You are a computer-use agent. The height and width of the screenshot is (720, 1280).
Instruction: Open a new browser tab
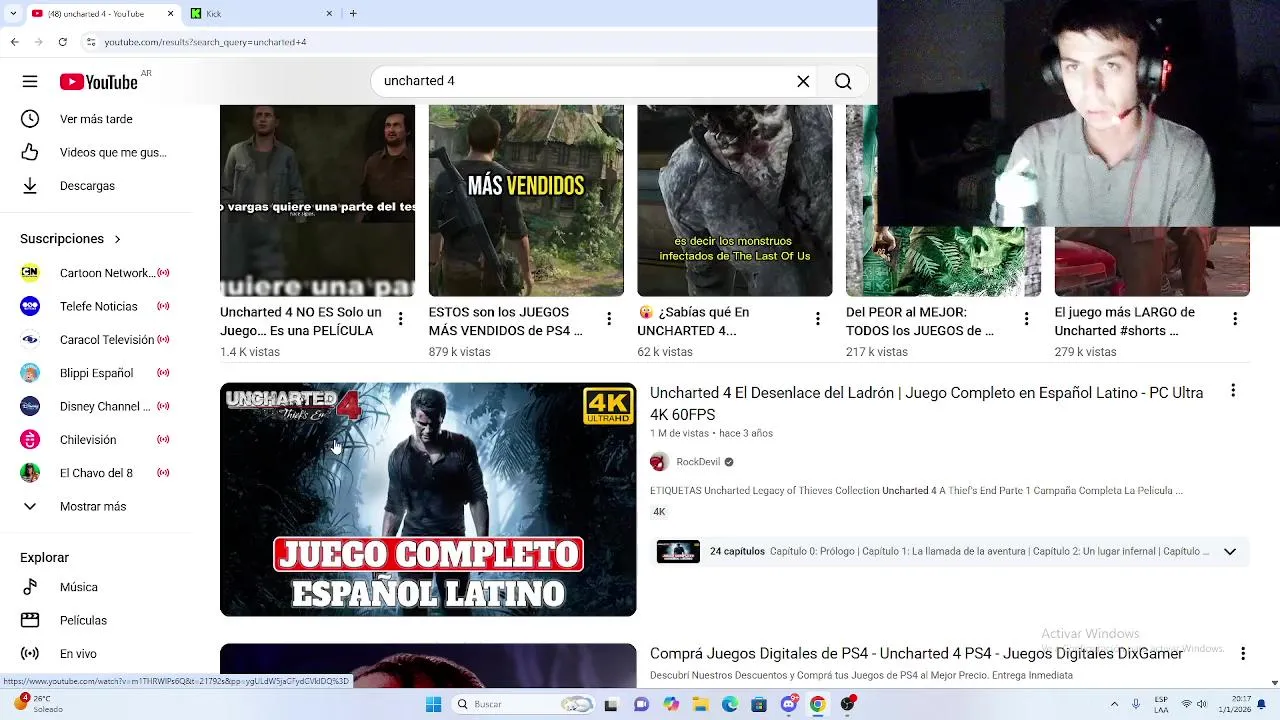[353, 14]
